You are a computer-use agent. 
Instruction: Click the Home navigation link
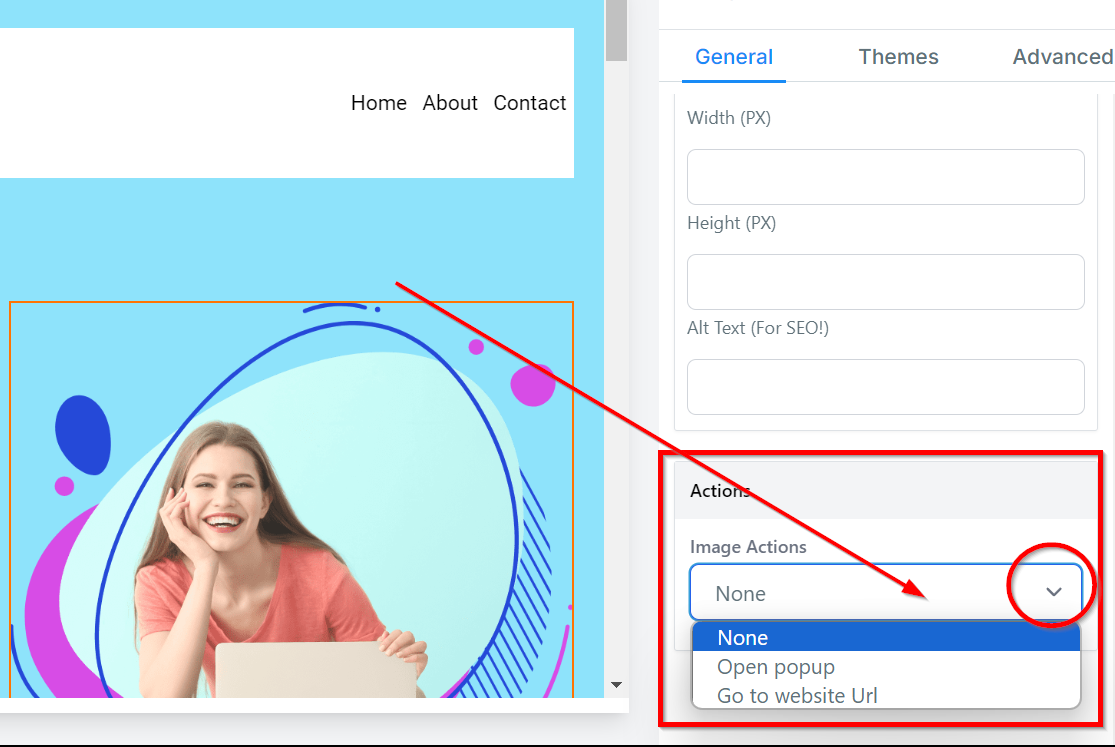tap(378, 103)
